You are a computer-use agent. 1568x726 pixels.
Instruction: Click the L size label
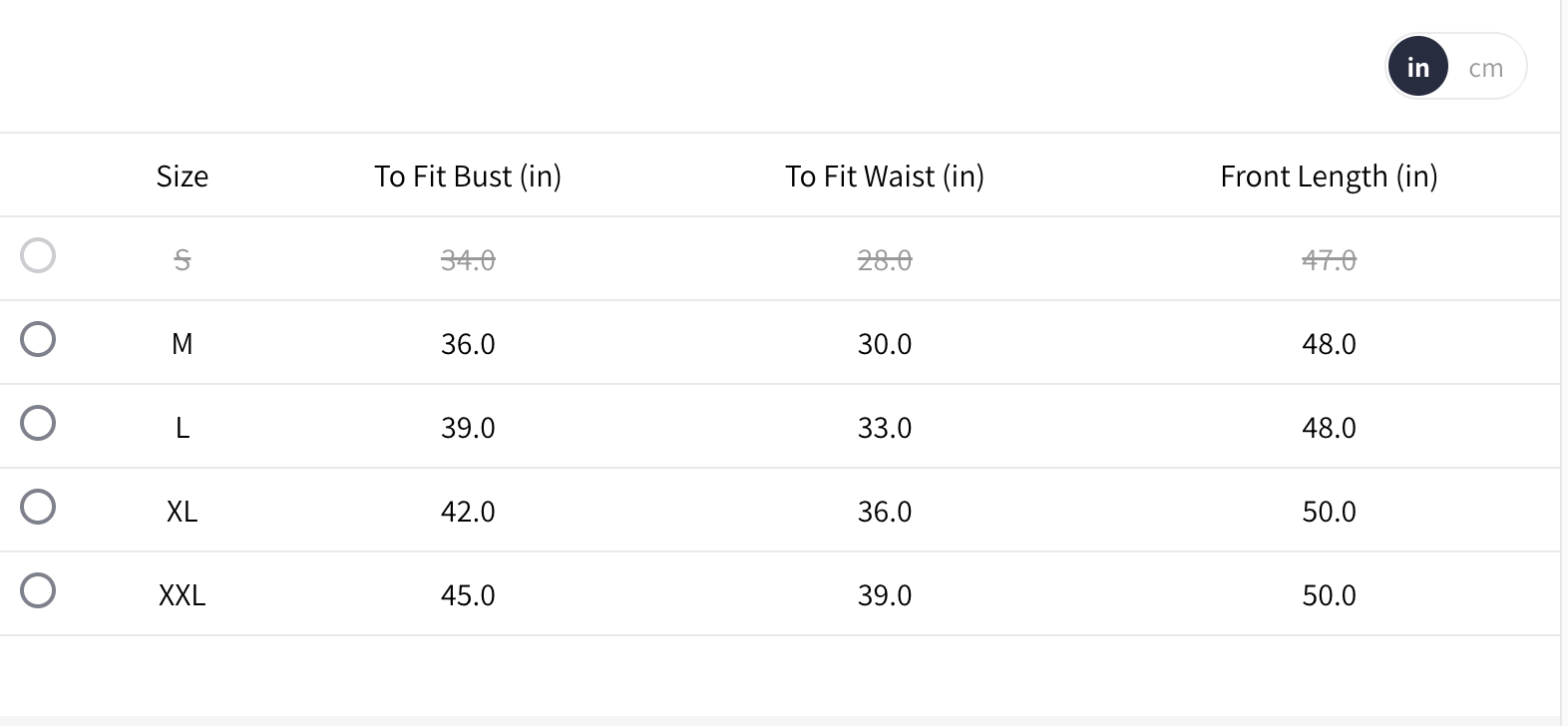pyautogui.click(x=183, y=428)
